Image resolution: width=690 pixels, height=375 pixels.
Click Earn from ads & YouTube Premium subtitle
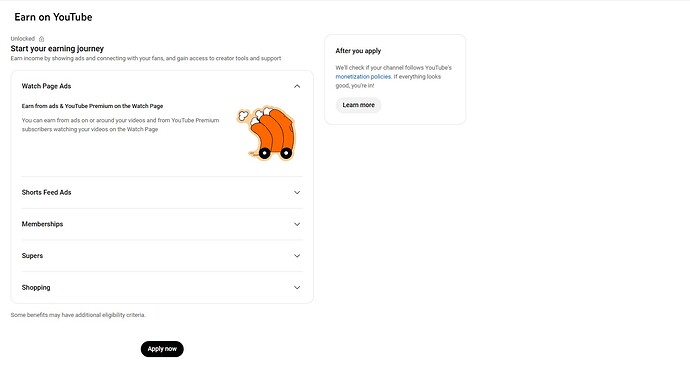92,106
